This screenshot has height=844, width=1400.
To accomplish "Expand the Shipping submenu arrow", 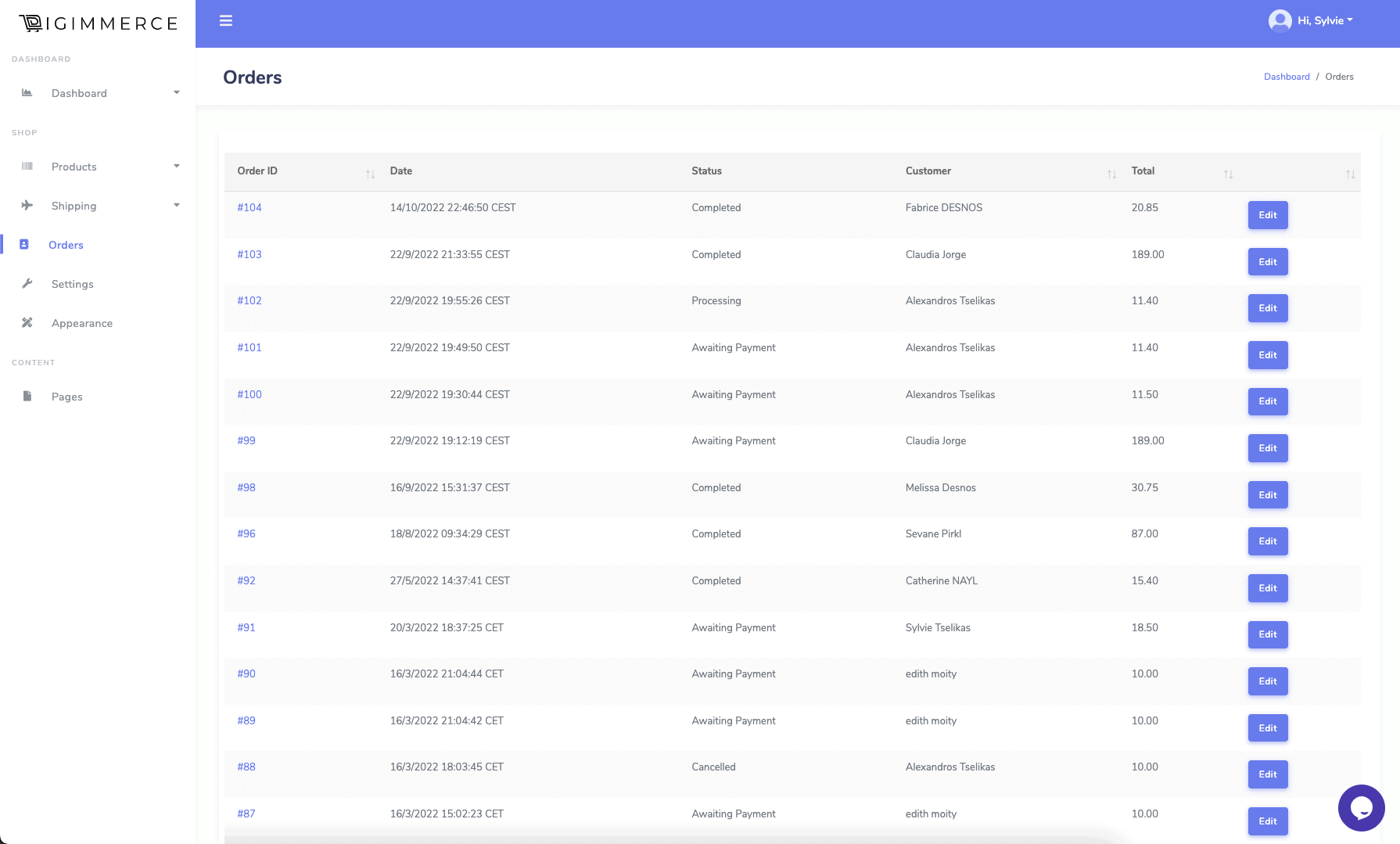I will click(177, 206).
